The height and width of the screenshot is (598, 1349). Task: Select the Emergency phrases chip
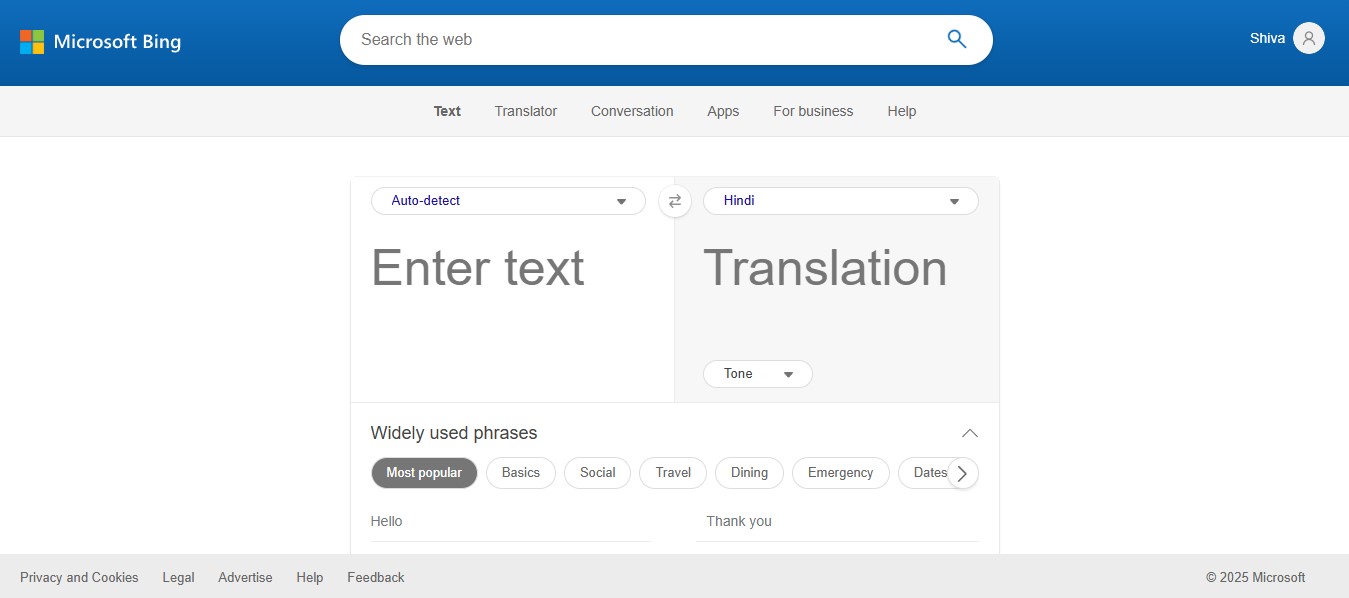(x=841, y=472)
